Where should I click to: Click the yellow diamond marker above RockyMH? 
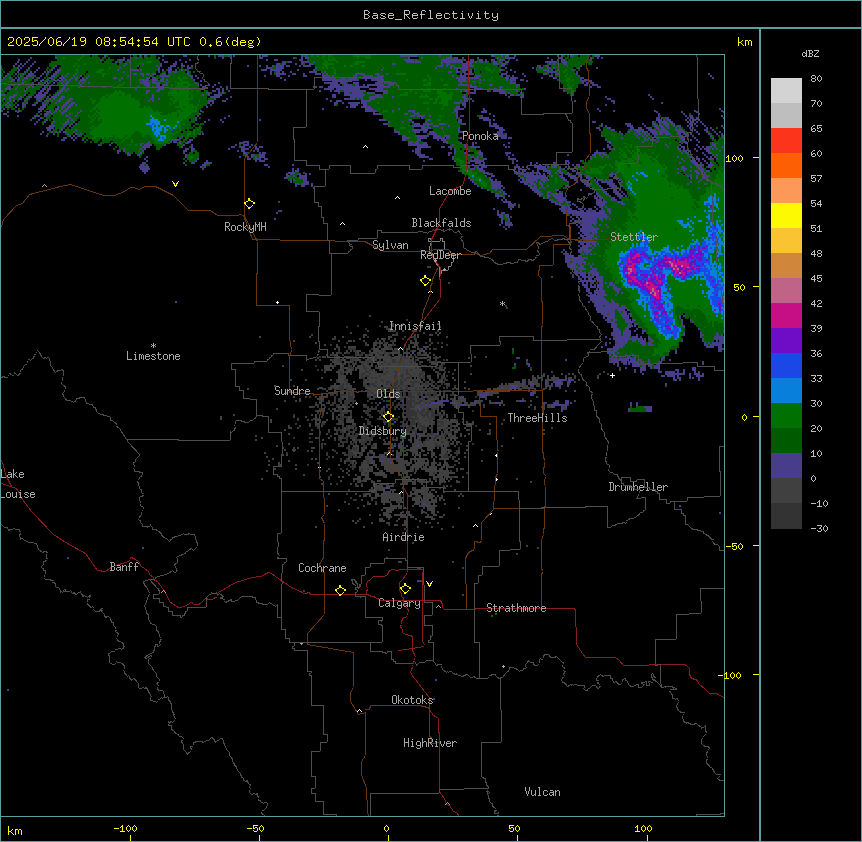pyautogui.click(x=250, y=204)
